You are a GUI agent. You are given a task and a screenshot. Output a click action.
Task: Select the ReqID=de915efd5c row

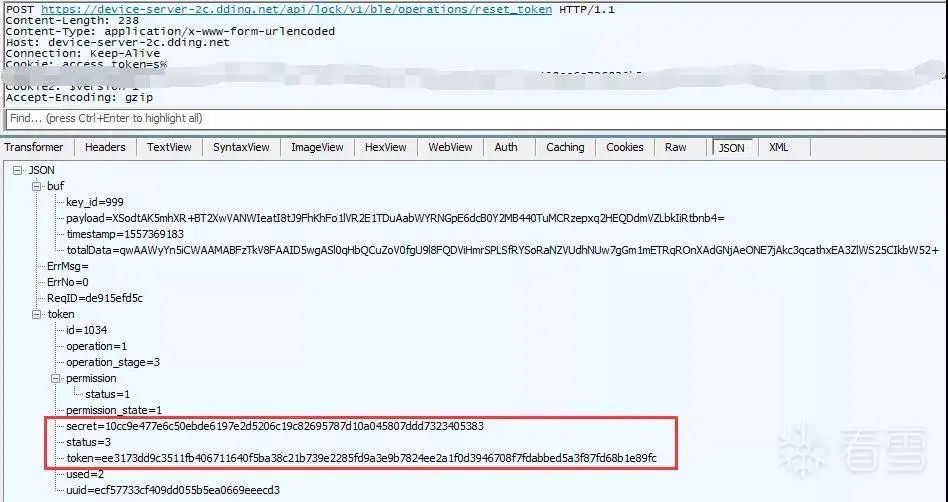(x=95, y=298)
